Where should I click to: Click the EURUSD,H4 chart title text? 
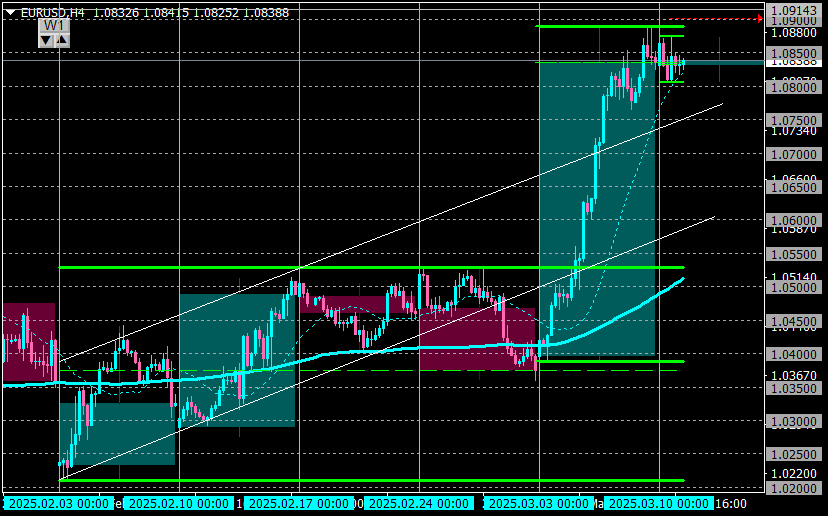(53, 13)
